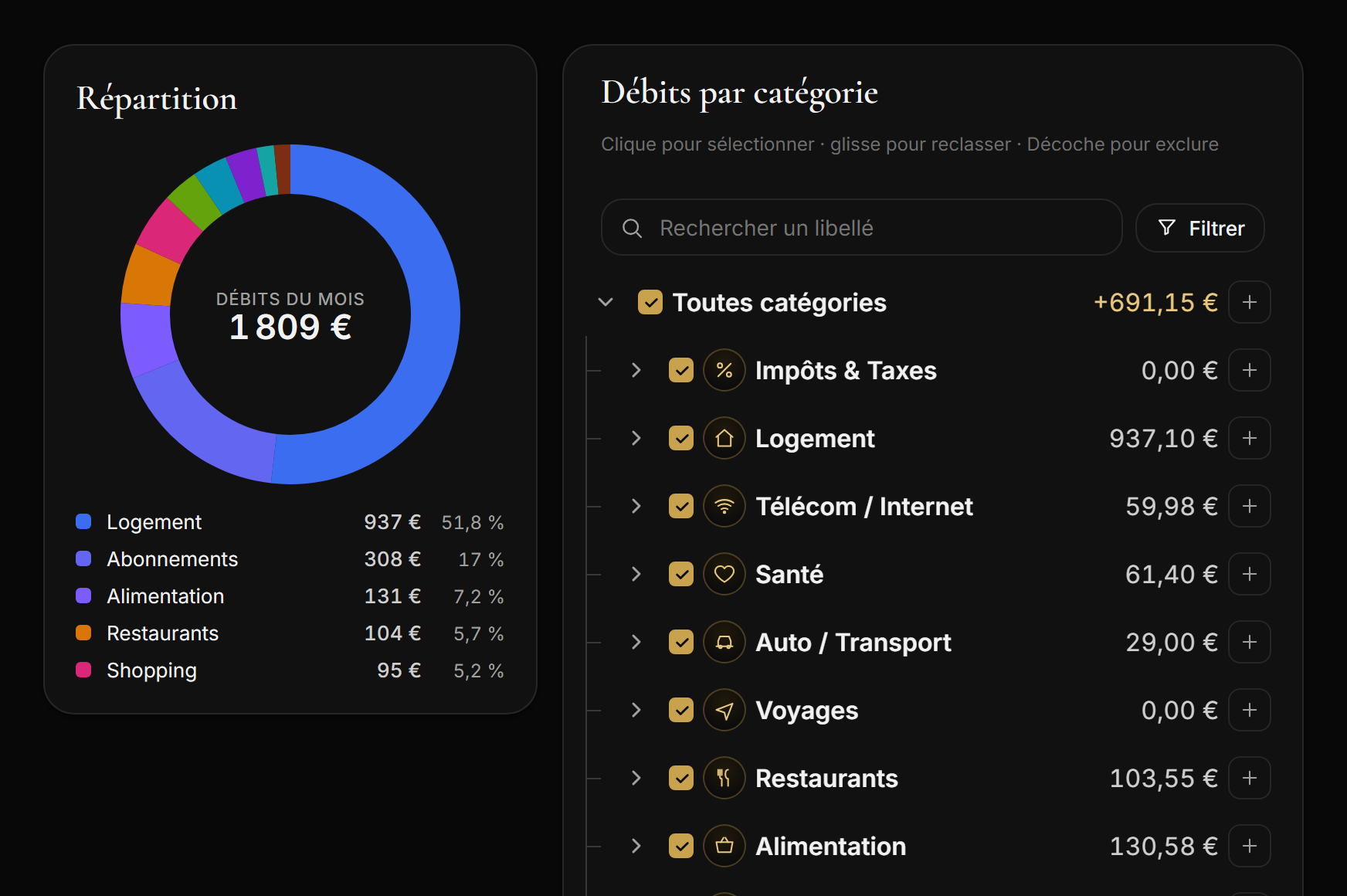Uncheck the Santé checkbox
1347x896 pixels.
[681, 574]
